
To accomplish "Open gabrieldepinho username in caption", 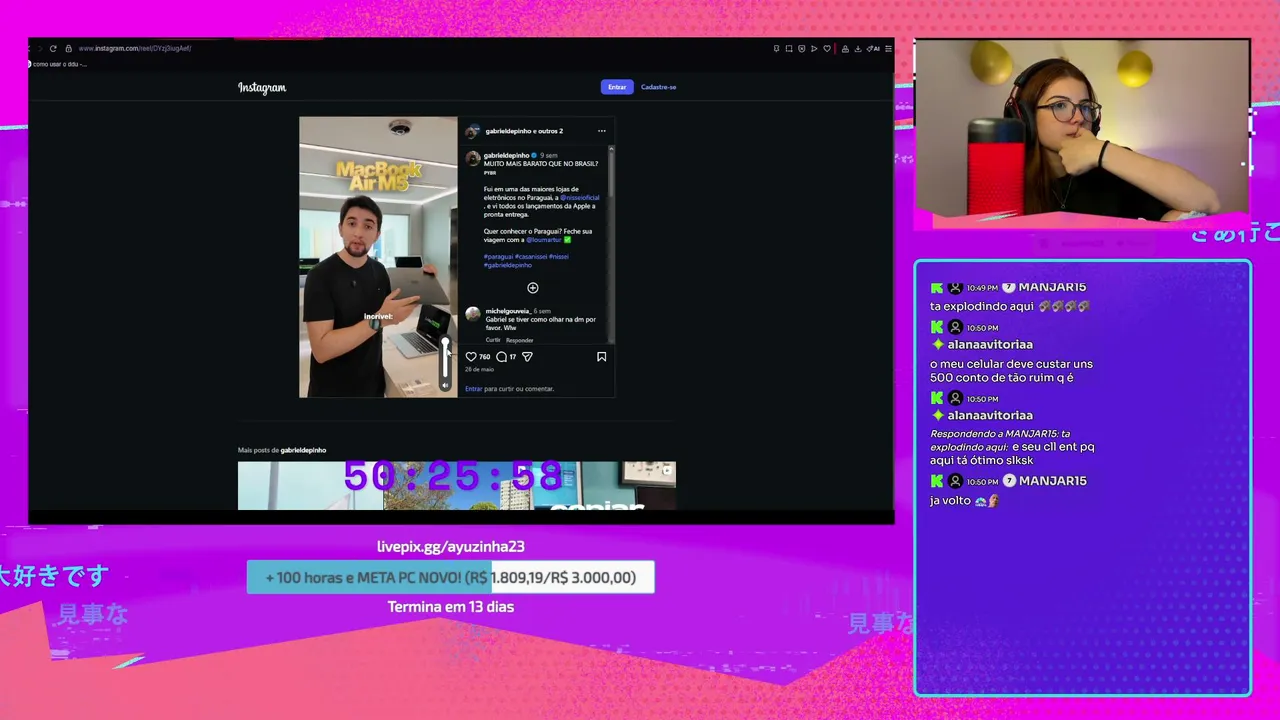I will coord(507,155).
